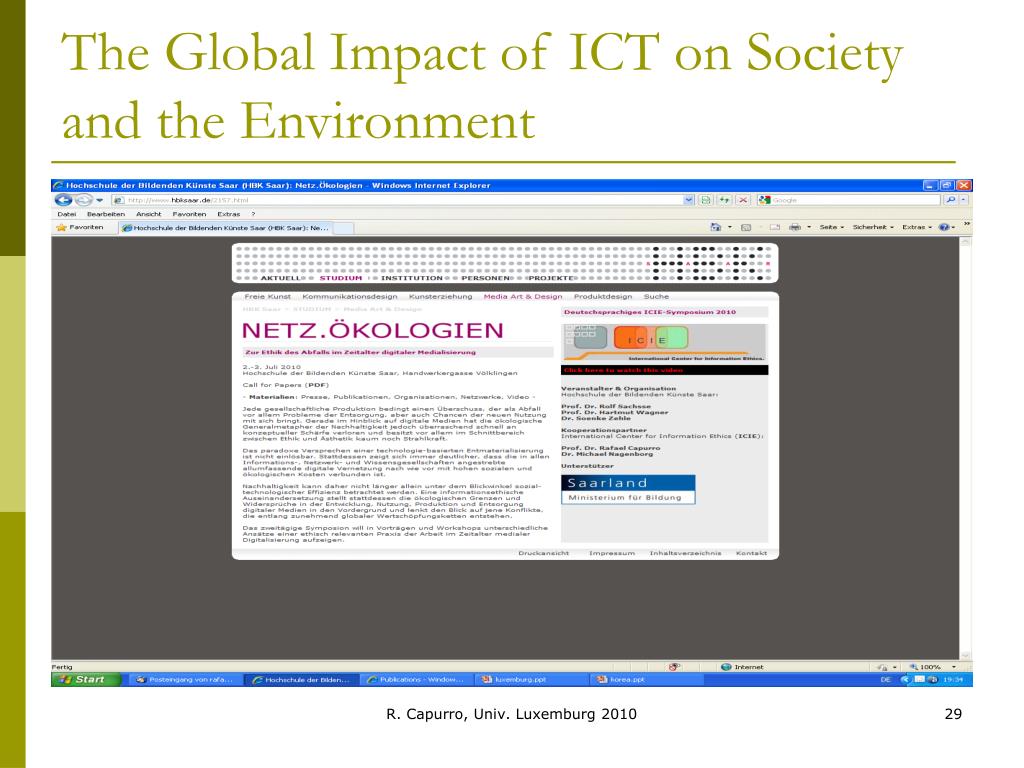The height and width of the screenshot is (768, 1024).
Task: Expand the Print options dropdown arrow
Action: pos(808,227)
